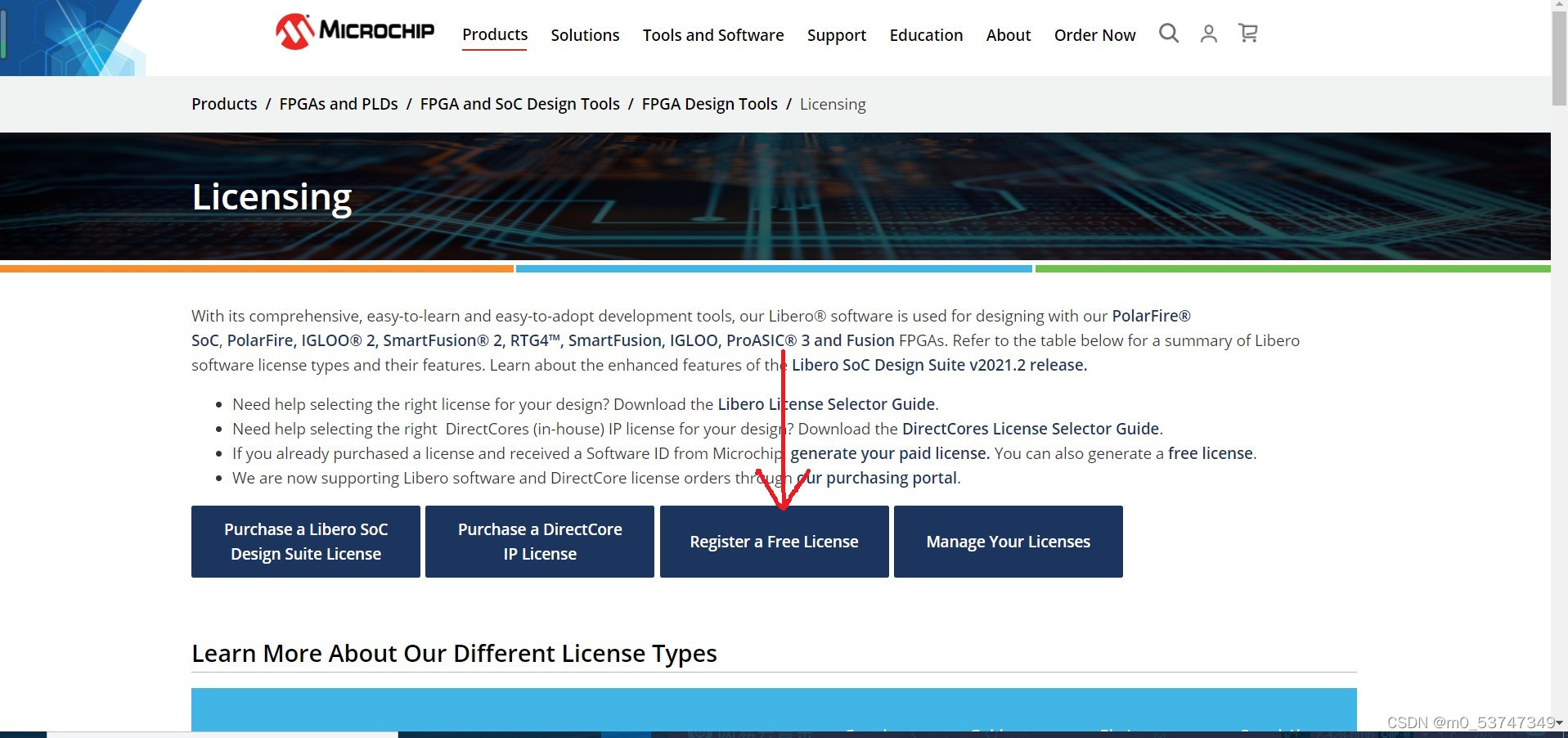Screen dimensions: 1568x738
Task: Click the Microchip logo
Action: point(354,32)
